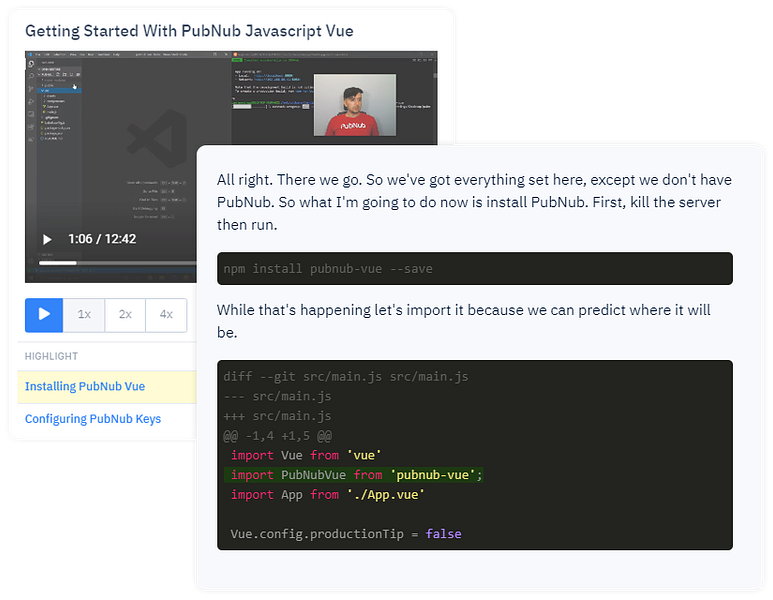This screenshot has width=773, height=600.
Task: Open the Configuring PubNub Keys highlight
Action: coord(93,419)
